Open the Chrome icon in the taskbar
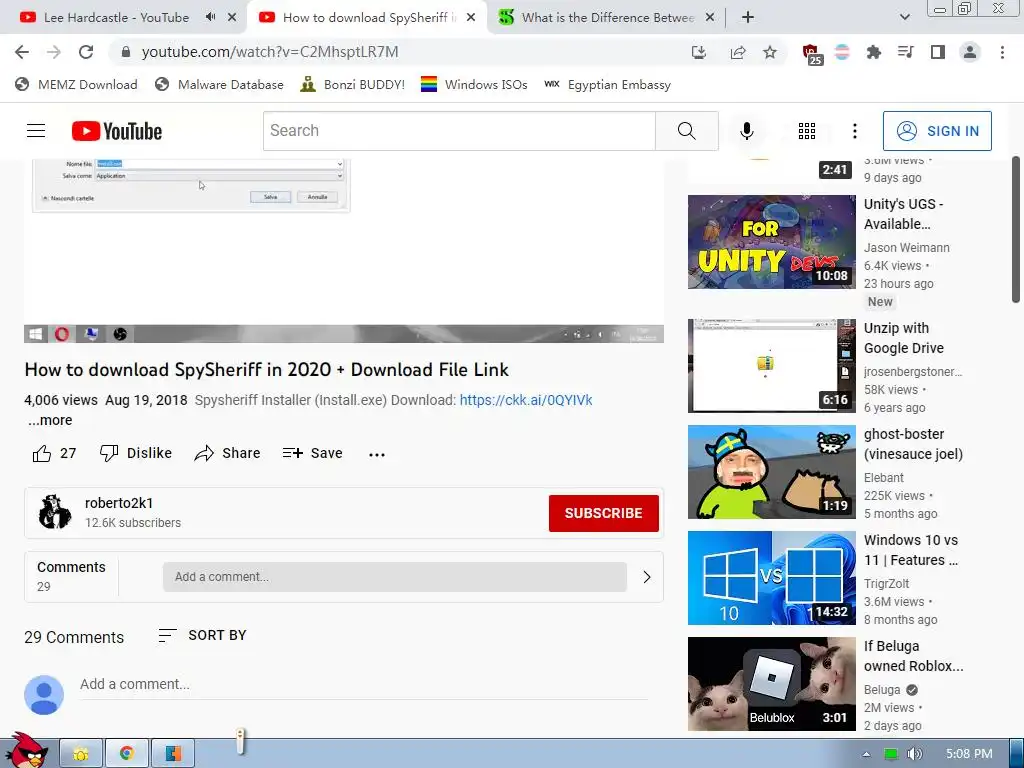The image size is (1024, 768). 127,754
